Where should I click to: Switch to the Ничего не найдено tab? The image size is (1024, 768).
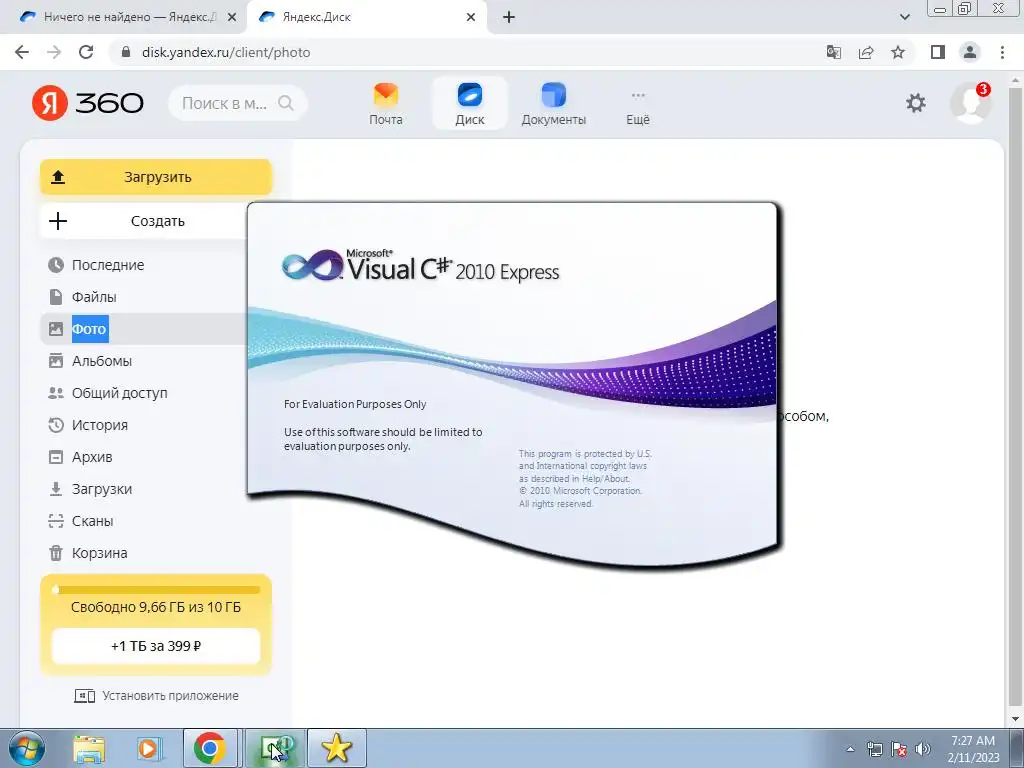(123, 17)
